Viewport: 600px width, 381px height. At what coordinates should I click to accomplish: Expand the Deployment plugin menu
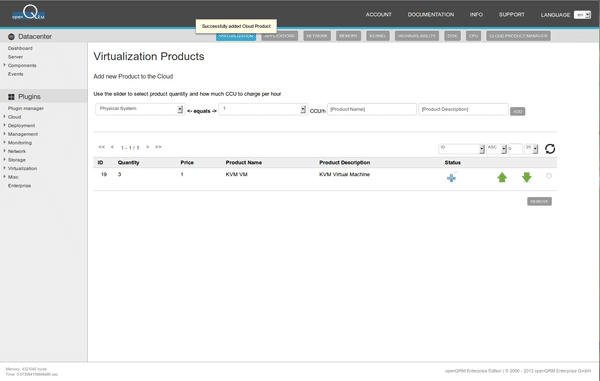[x=5, y=125]
